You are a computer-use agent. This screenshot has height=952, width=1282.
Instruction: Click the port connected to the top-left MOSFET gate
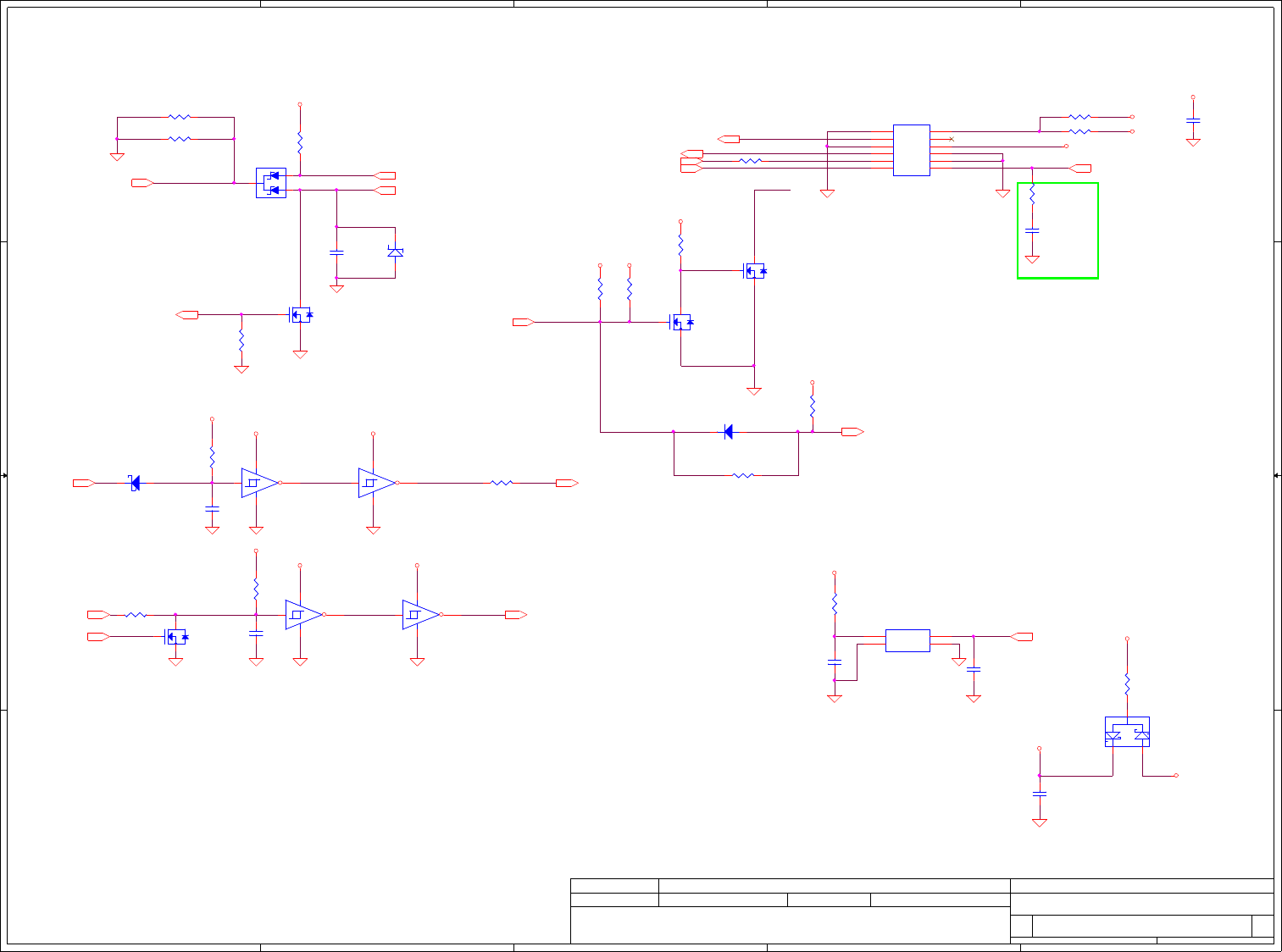(187, 315)
